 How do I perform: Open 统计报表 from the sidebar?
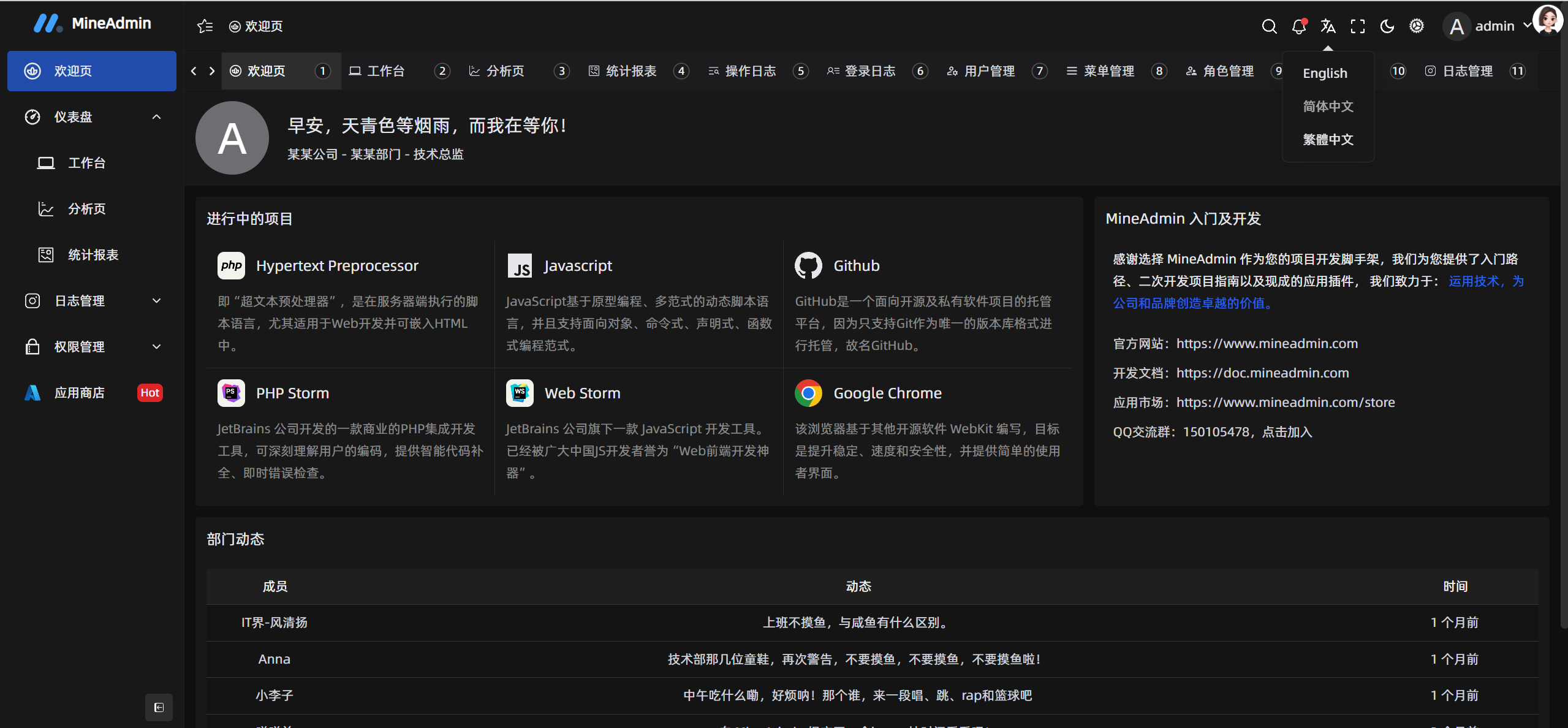tap(93, 255)
